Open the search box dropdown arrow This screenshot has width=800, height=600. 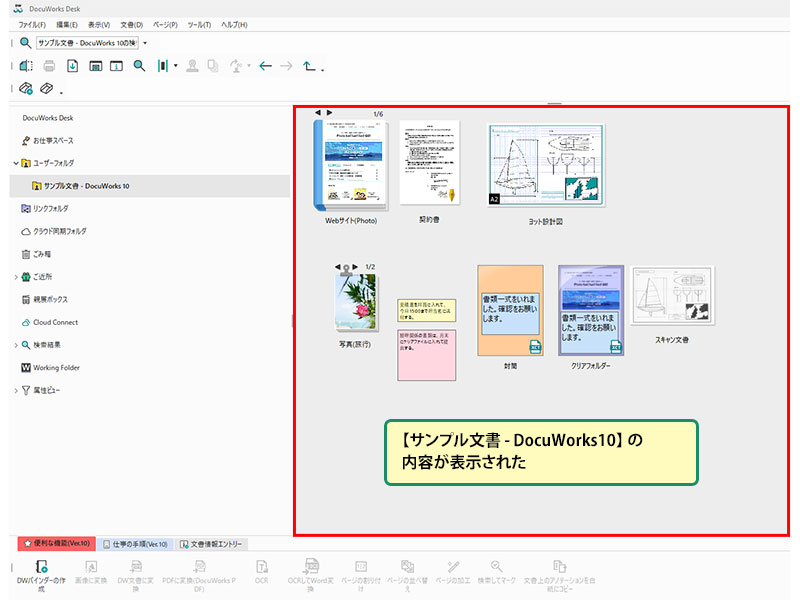145,43
